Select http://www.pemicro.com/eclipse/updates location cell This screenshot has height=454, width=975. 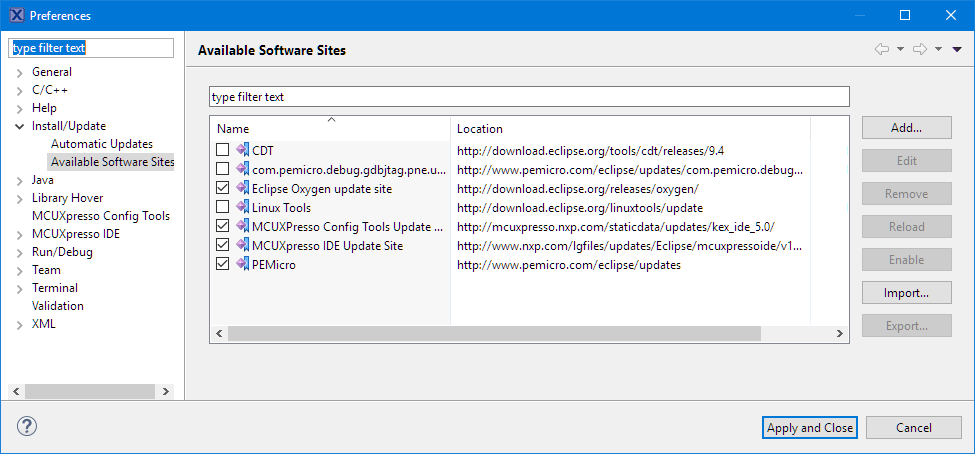(x=568, y=264)
